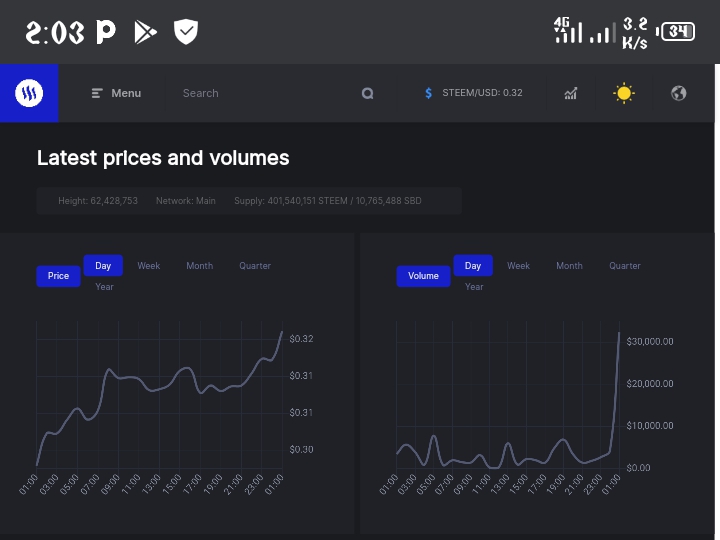Select Year range for Volume chart
This screenshot has width=720, height=540.
[x=474, y=287]
